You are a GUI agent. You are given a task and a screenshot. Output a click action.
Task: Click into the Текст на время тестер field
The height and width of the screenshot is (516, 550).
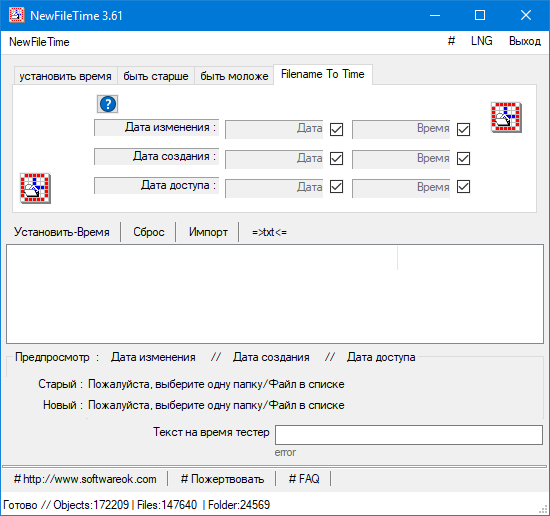[409, 435]
